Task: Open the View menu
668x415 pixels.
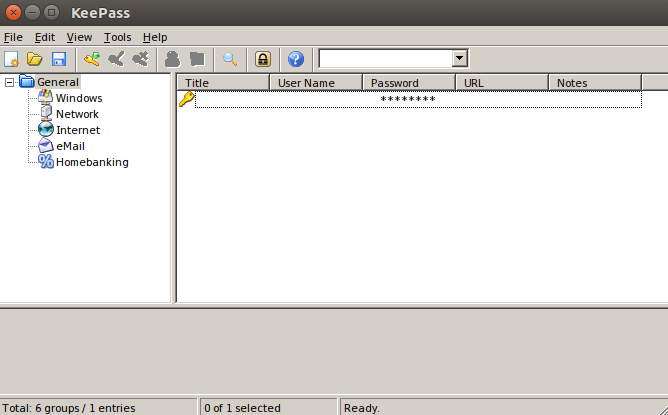Action: point(79,37)
